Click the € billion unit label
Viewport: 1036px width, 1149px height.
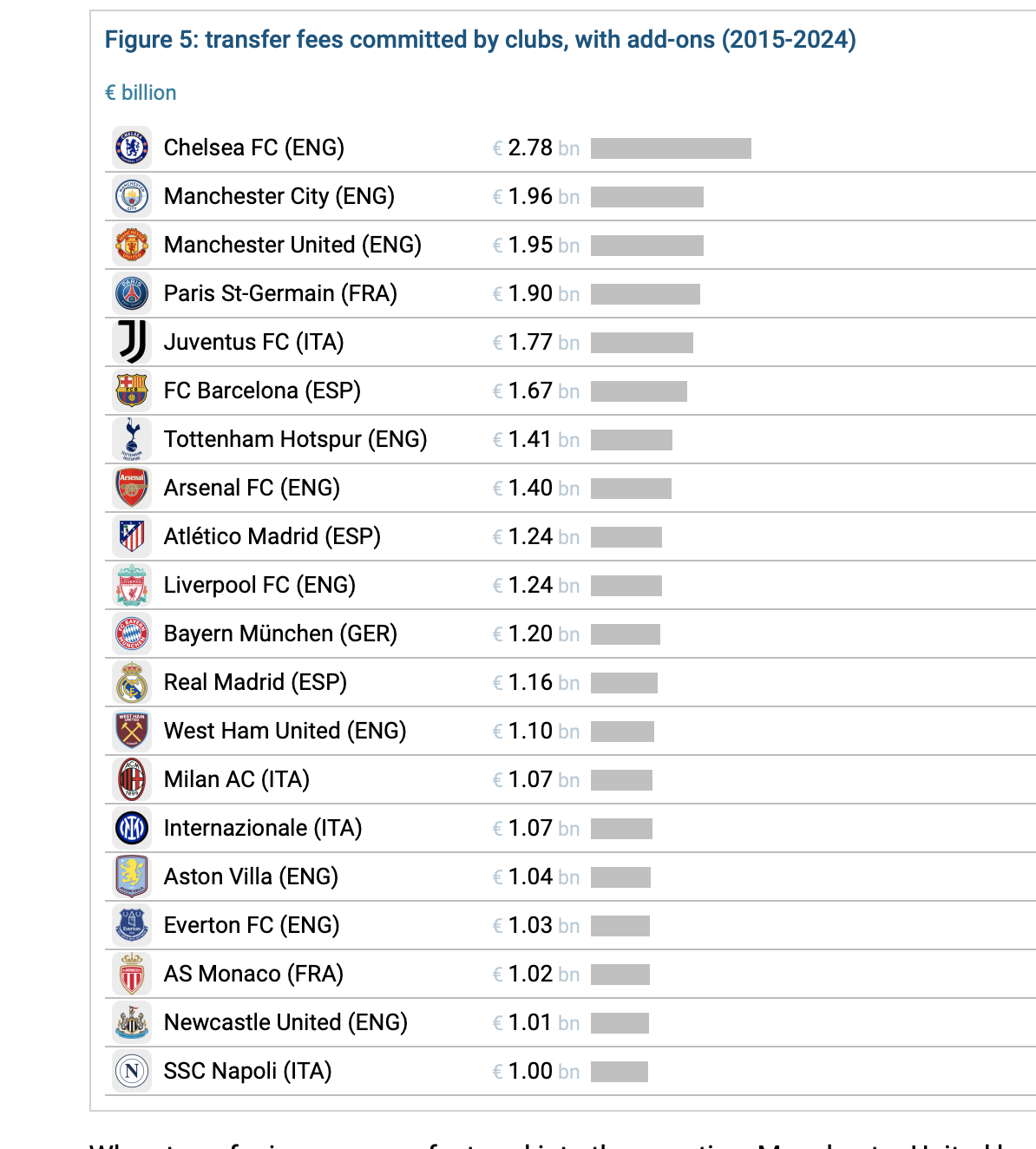[141, 93]
